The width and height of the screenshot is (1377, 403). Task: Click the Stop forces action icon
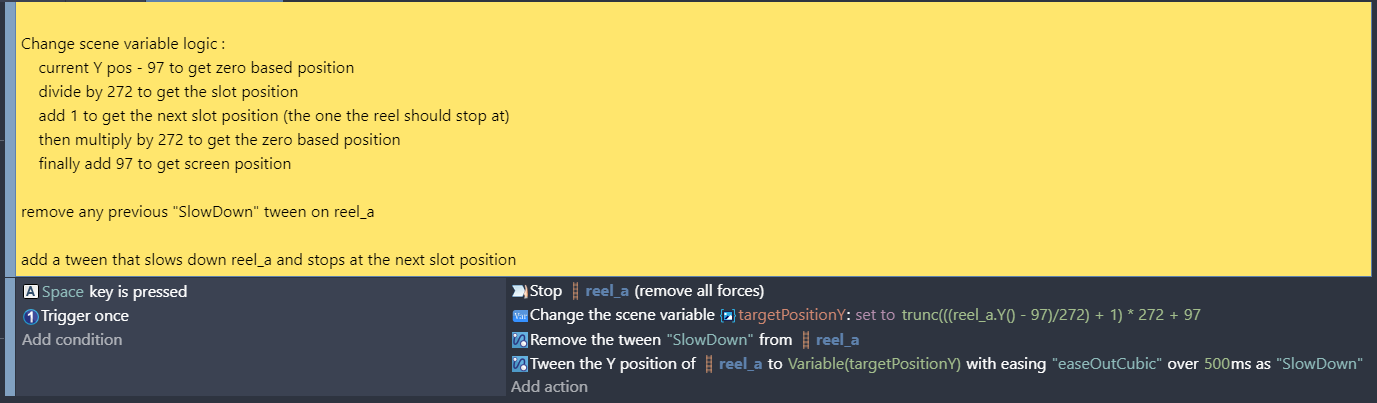pos(519,291)
